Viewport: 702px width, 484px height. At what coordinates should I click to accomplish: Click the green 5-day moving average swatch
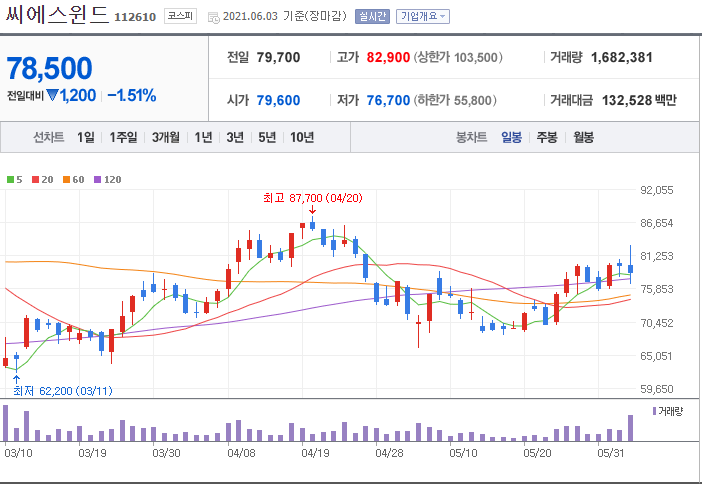coord(10,180)
